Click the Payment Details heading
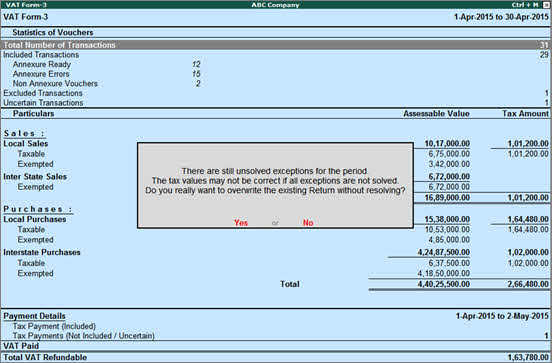Viewport: 552px width, 363px height. 34,316
